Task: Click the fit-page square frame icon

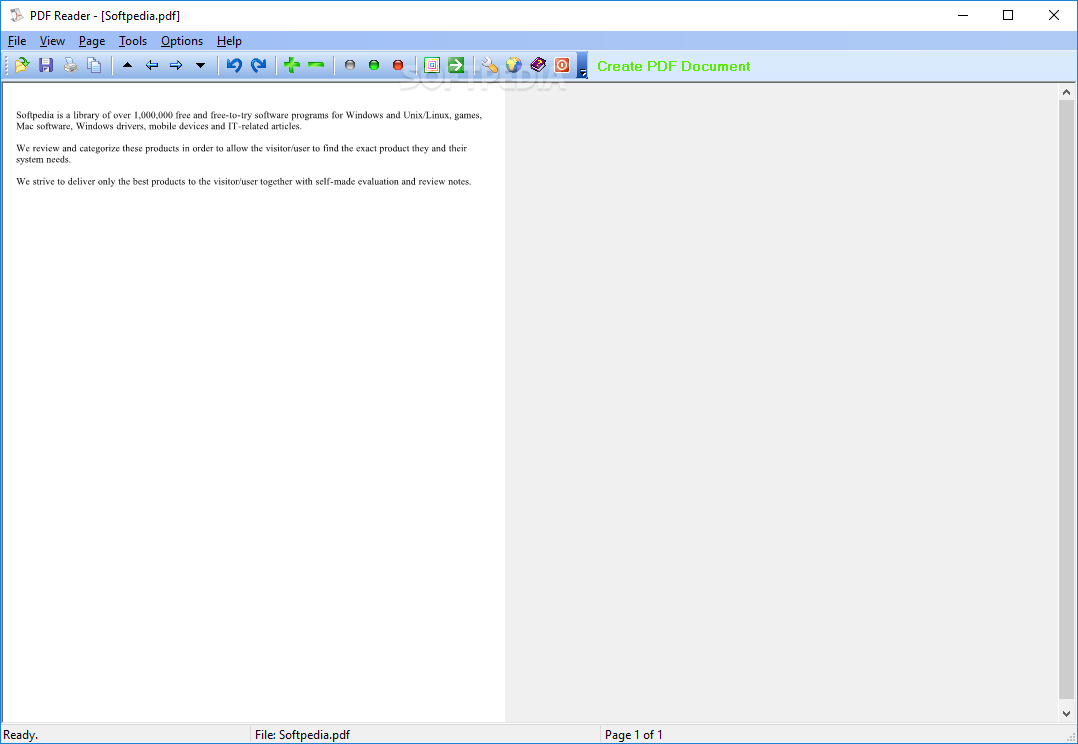Action: click(x=432, y=65)
